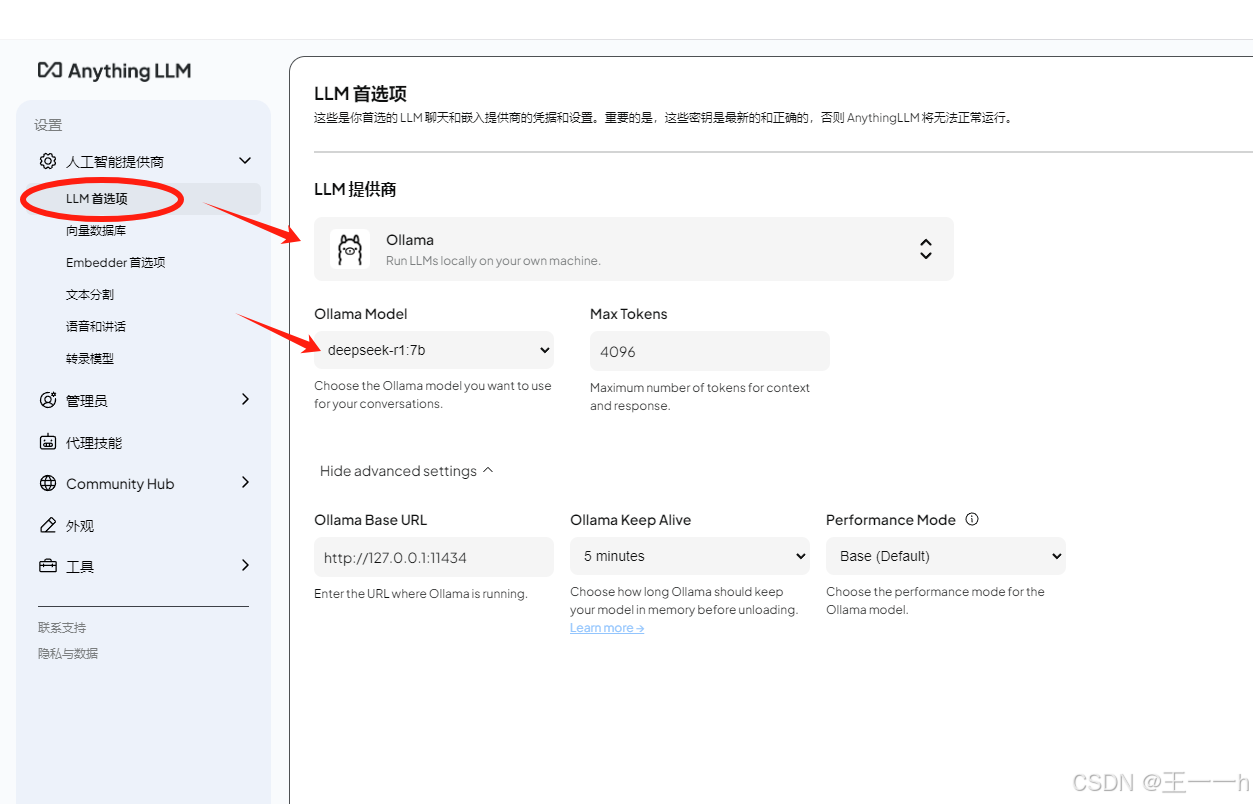
Task: Click the 外观 pen icon
Action: (47, 525)
